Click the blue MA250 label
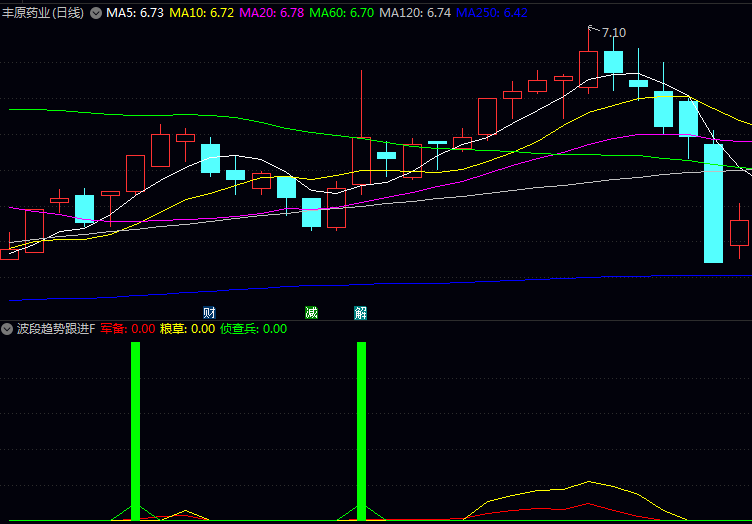The height and width of the screenshot is (524, 752). (x=492, y=13)
